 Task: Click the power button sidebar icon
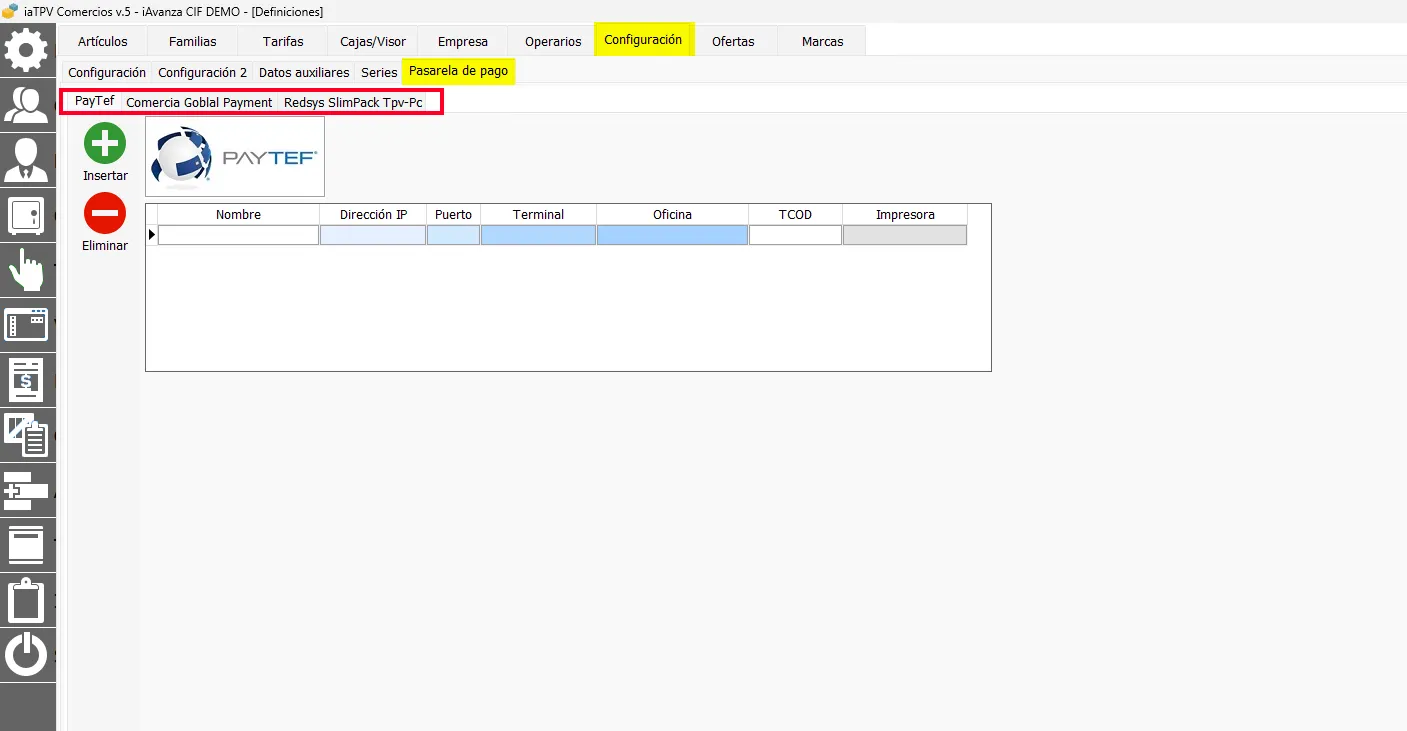click(x=27, y=656)
